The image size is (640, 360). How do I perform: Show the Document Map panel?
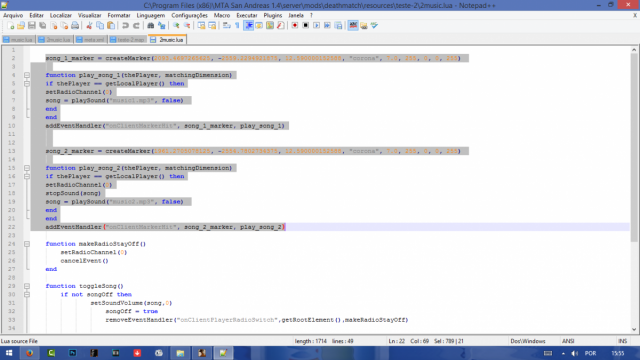(x=270, y=26)
